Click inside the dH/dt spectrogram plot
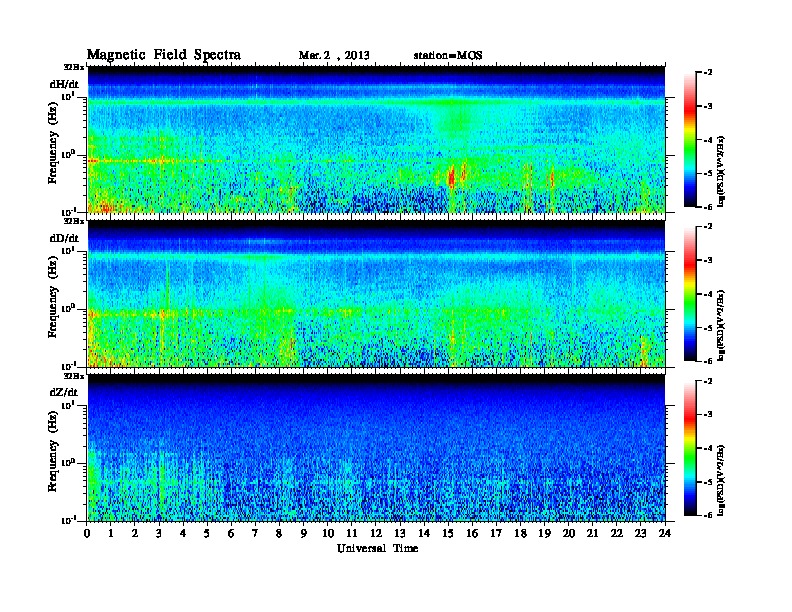The width and height of the screenshot is (792, 612). 376,139
